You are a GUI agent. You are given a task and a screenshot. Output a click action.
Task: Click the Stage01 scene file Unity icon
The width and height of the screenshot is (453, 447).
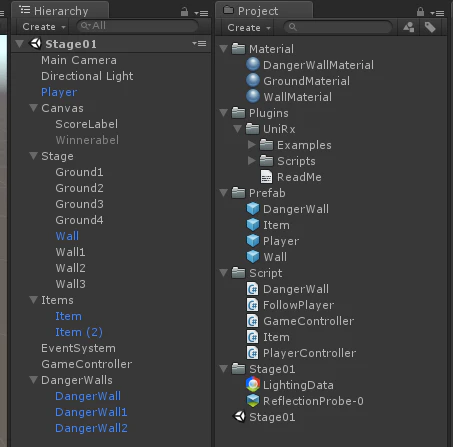click(239, 417)
